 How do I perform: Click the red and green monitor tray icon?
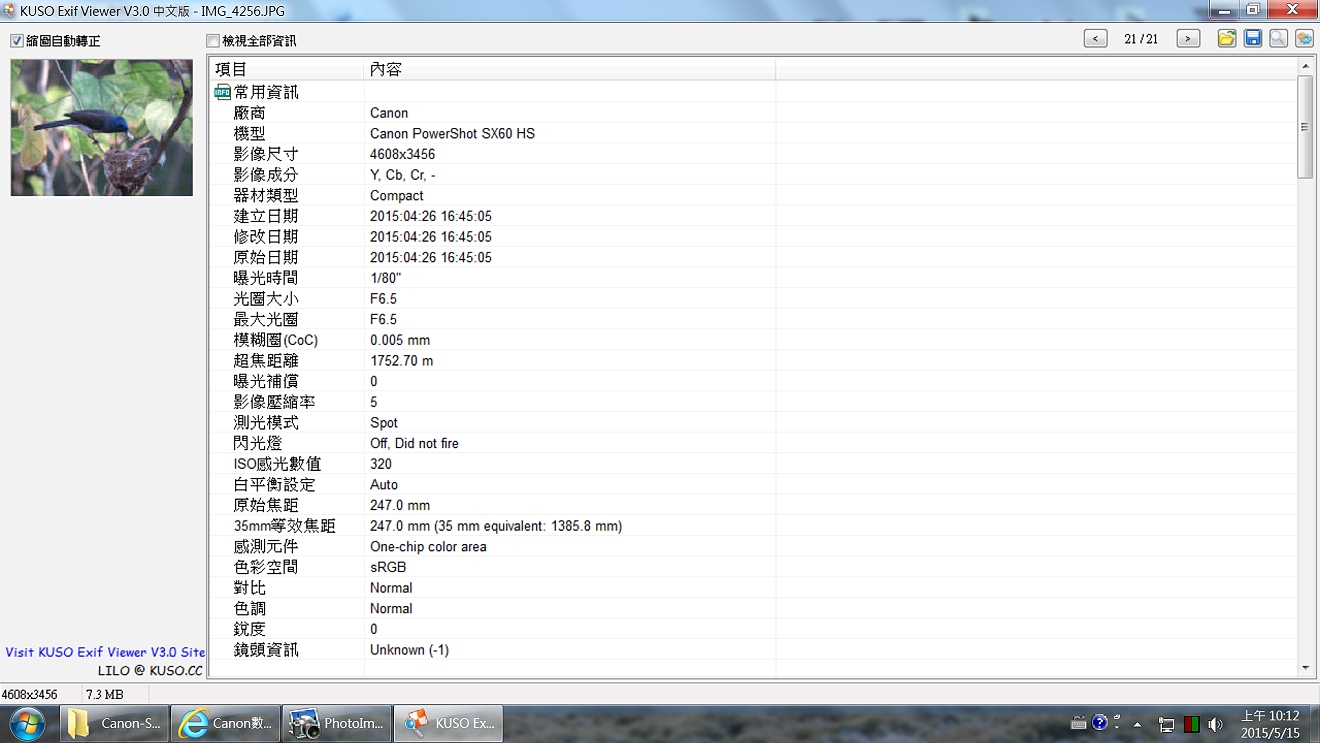point(1191,724)
